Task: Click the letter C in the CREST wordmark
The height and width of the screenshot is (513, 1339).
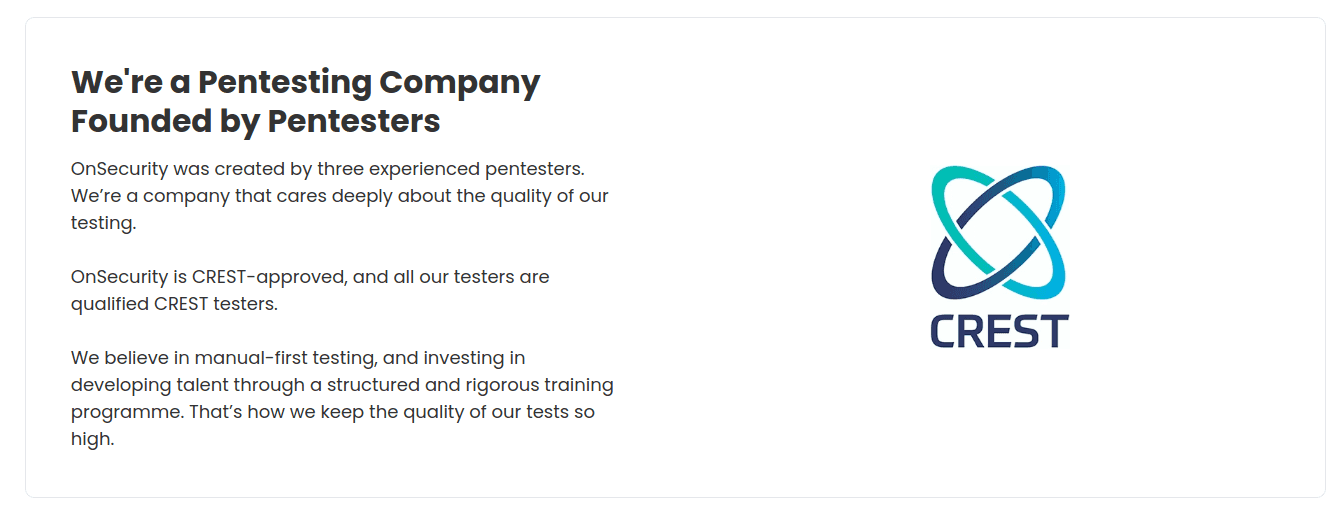Action: 944,331
